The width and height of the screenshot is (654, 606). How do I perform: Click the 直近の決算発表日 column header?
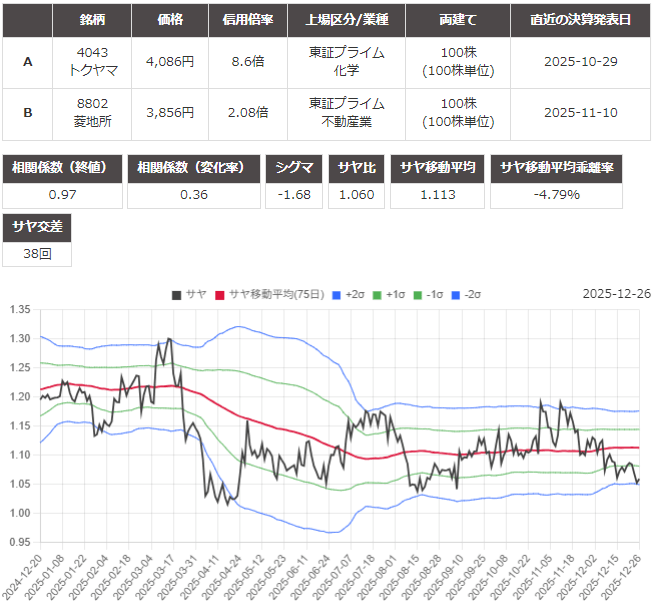pyautogui.click(x=580, y=20)
